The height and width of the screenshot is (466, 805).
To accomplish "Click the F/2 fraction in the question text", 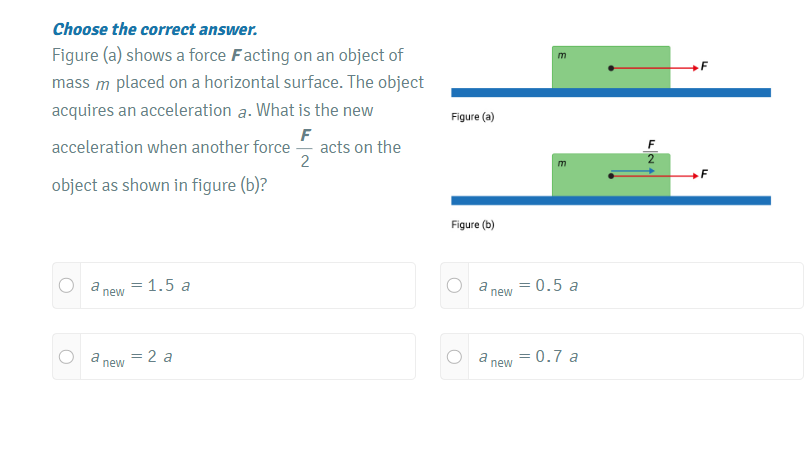I will click(x=305, y=147).
